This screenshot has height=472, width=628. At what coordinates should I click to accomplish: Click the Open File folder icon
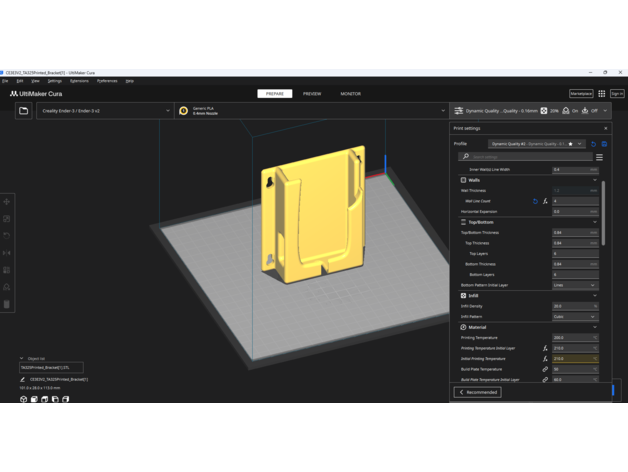pos(24,111)
